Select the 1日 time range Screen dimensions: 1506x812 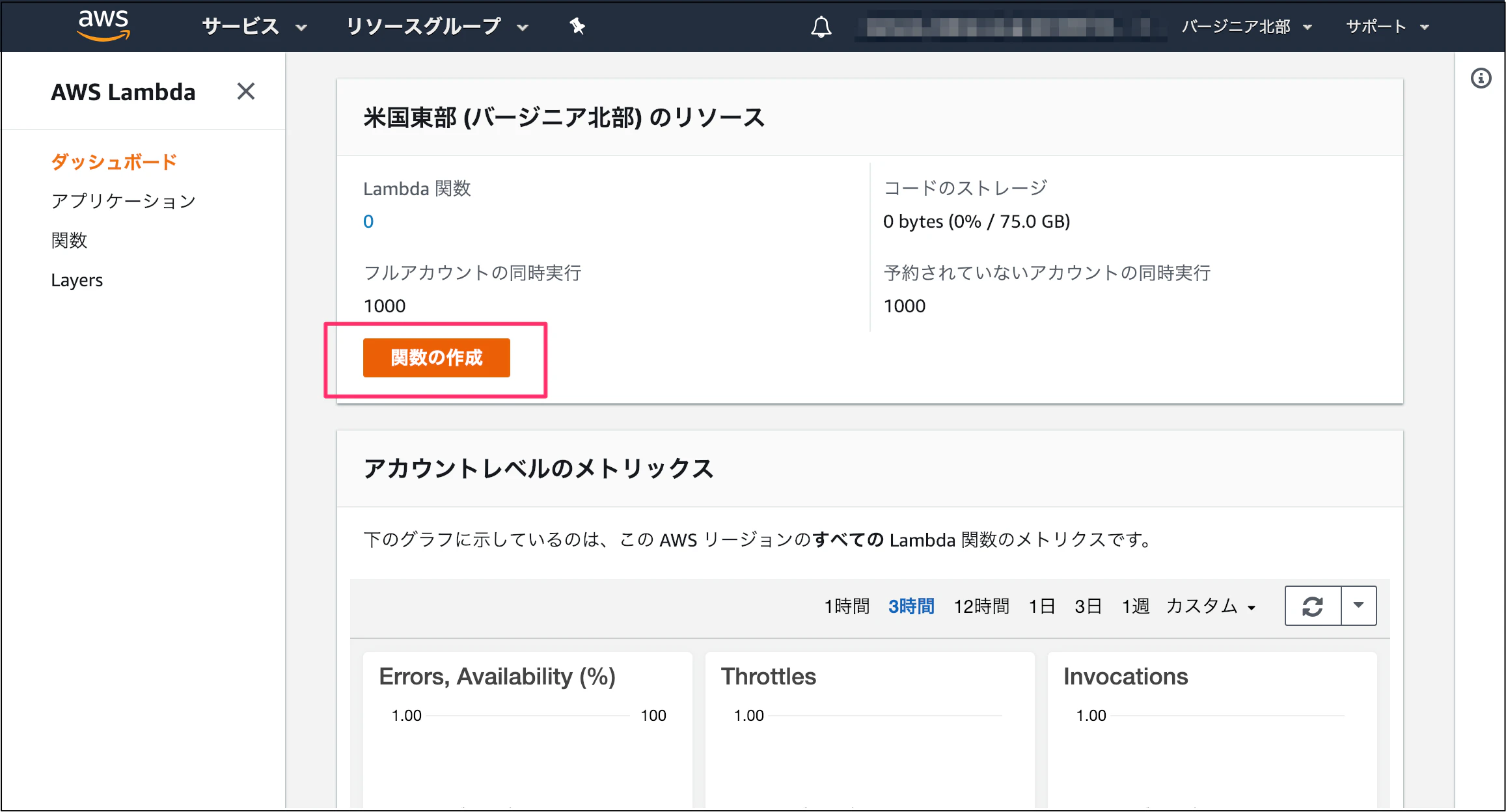(1042, 606)
